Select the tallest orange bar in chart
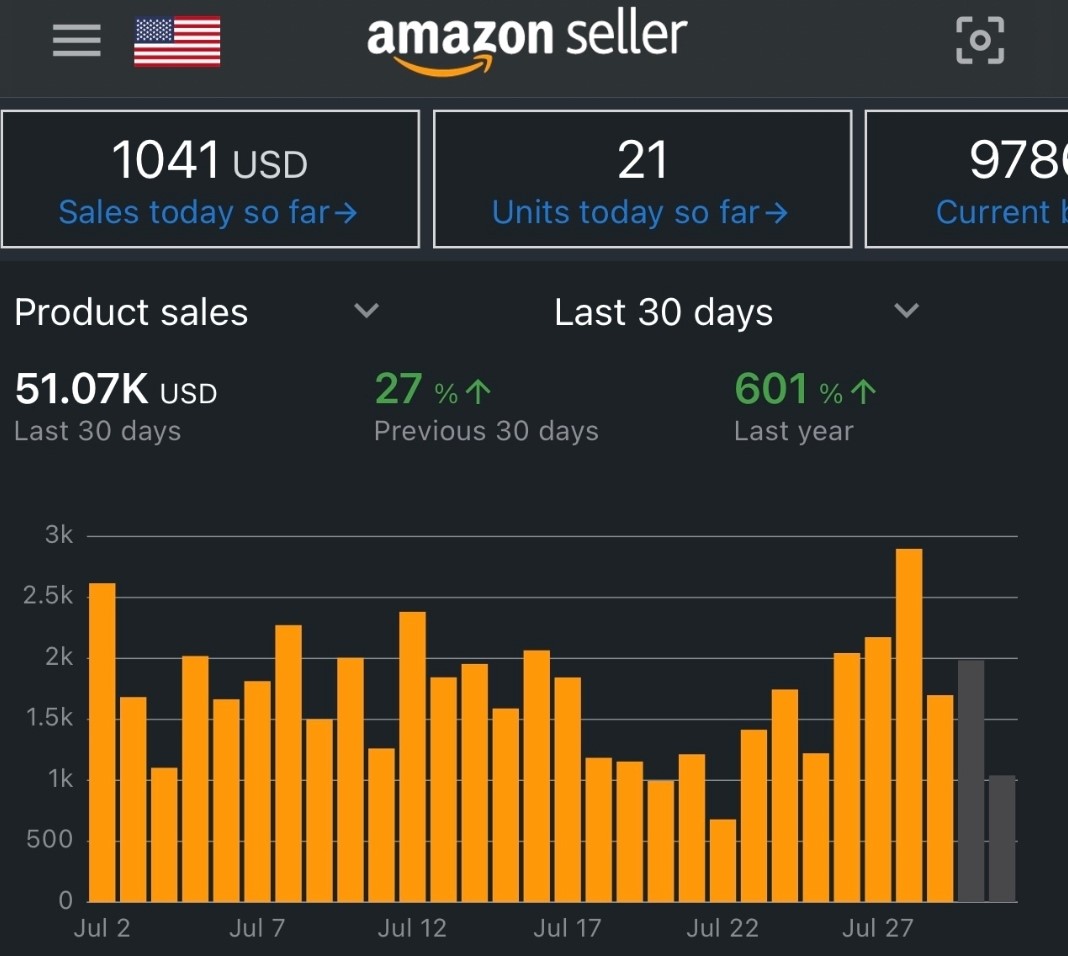 909,725
